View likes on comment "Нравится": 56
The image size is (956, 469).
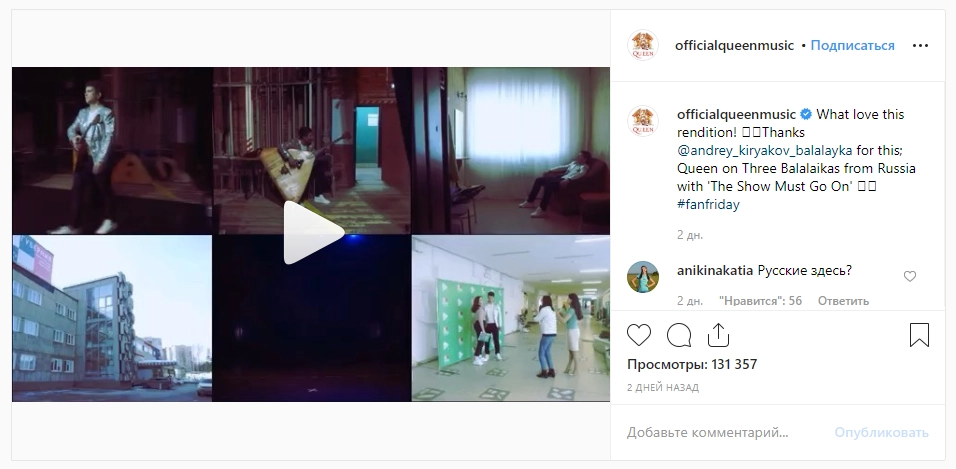[x=760, y=301]
